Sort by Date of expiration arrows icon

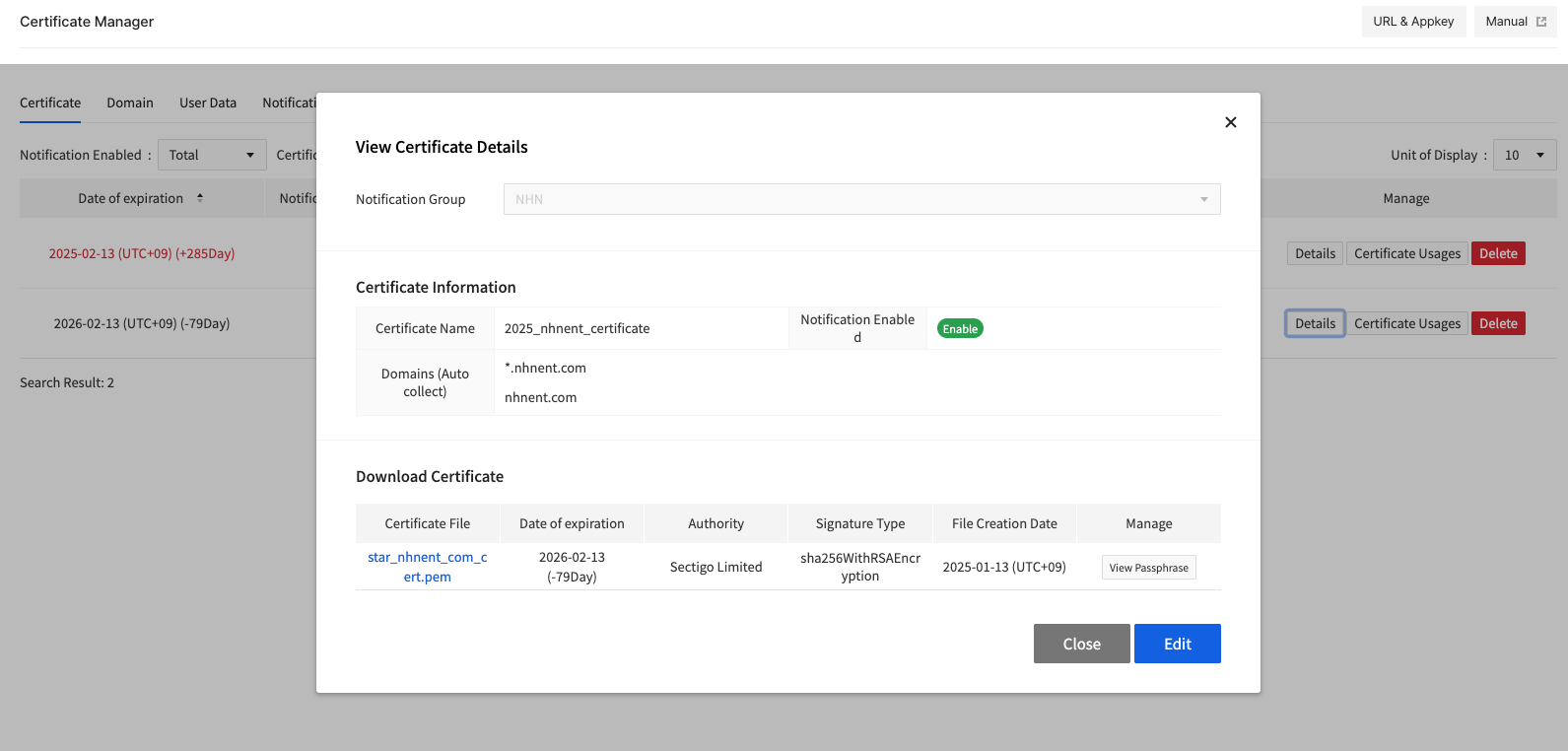[x=200, y=198]
